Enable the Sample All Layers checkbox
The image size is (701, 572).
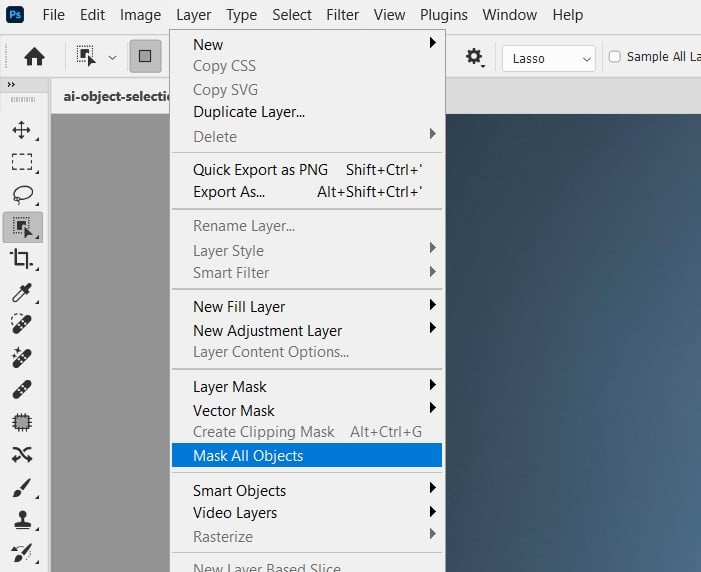(615, 57)
